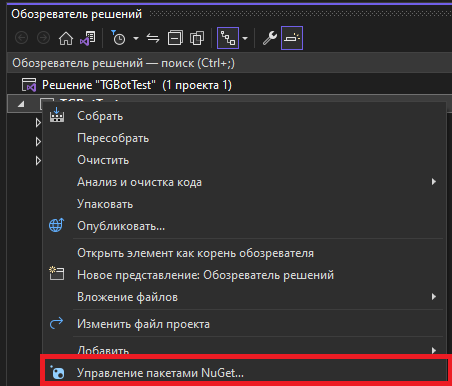The height and width of the screenshot is (386, 452).
Task: Focus the Solution Explorer search field
Action: (229, 63)
